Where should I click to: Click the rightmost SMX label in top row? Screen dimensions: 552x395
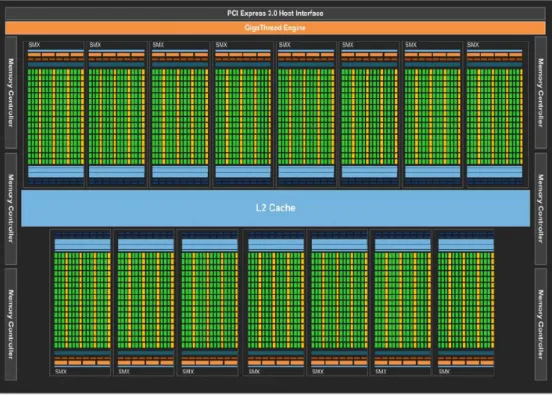473,45
